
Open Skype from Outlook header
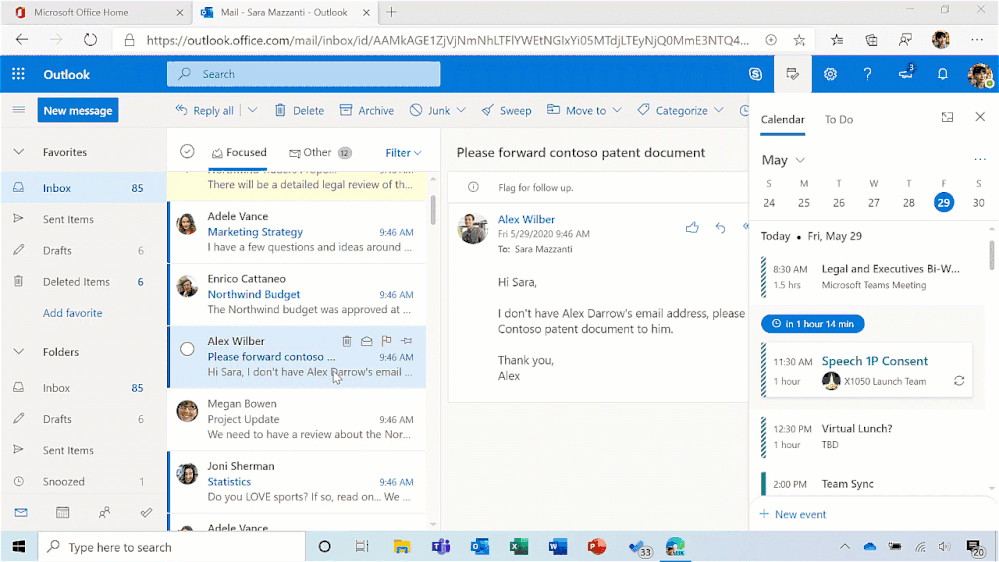pos(755,74)
